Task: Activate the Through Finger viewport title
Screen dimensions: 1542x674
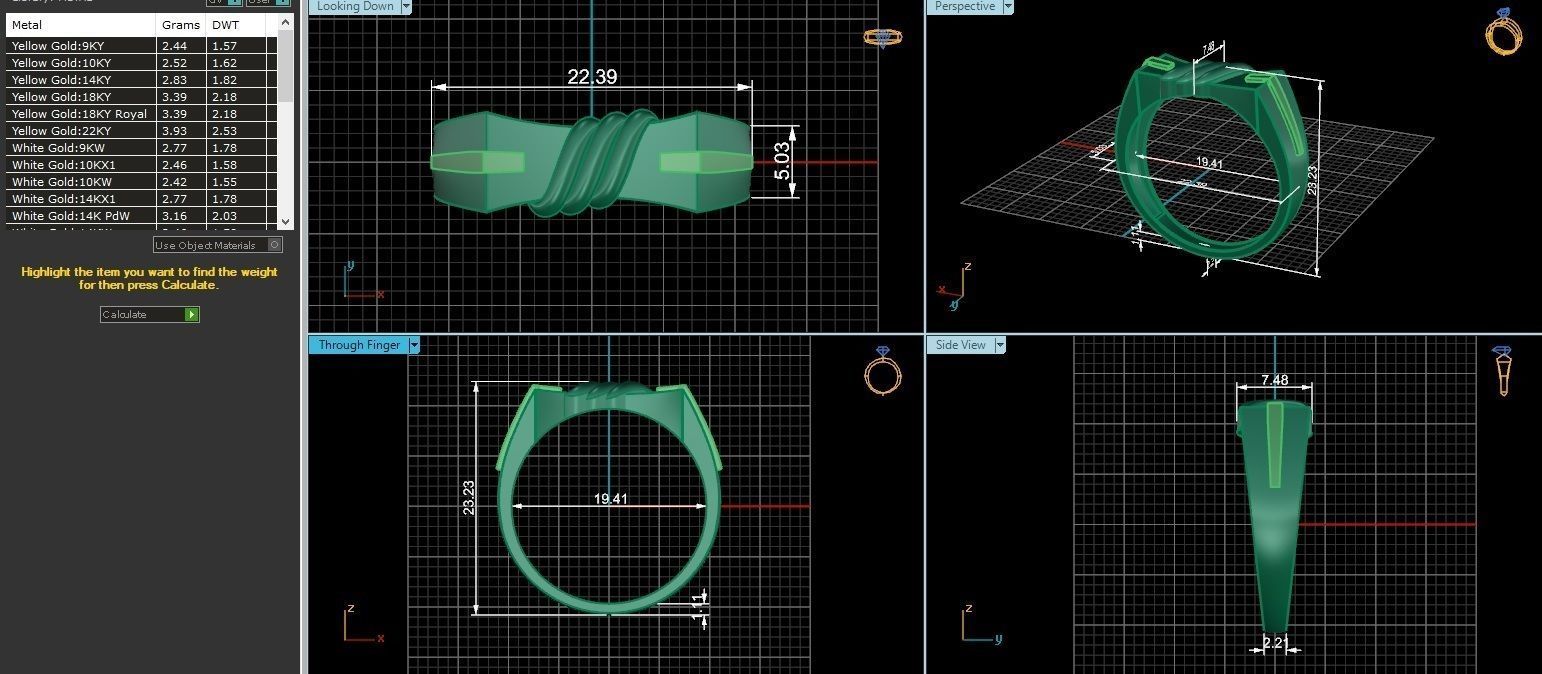Action: tap(359, 345)
